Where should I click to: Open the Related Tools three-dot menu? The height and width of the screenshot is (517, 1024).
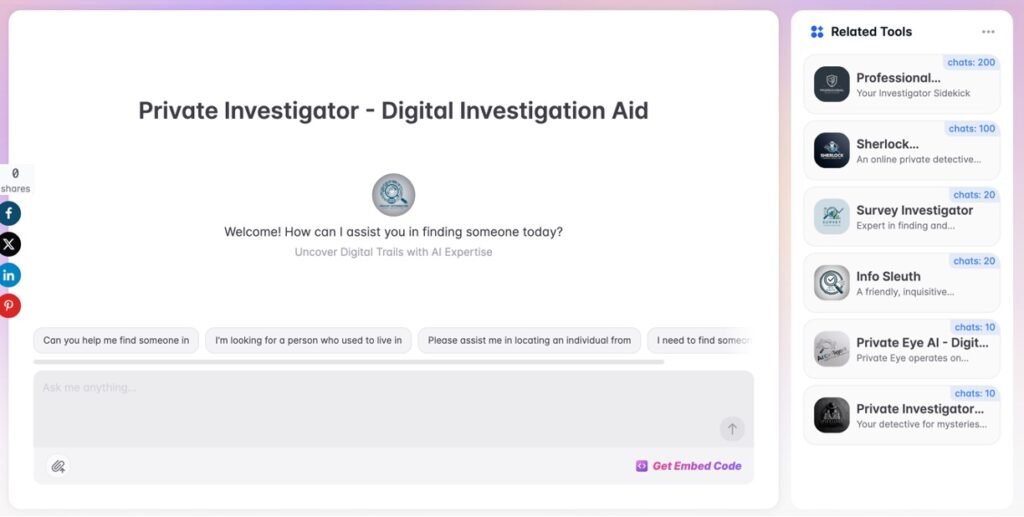pyautogui.click(x=988, y=31)
